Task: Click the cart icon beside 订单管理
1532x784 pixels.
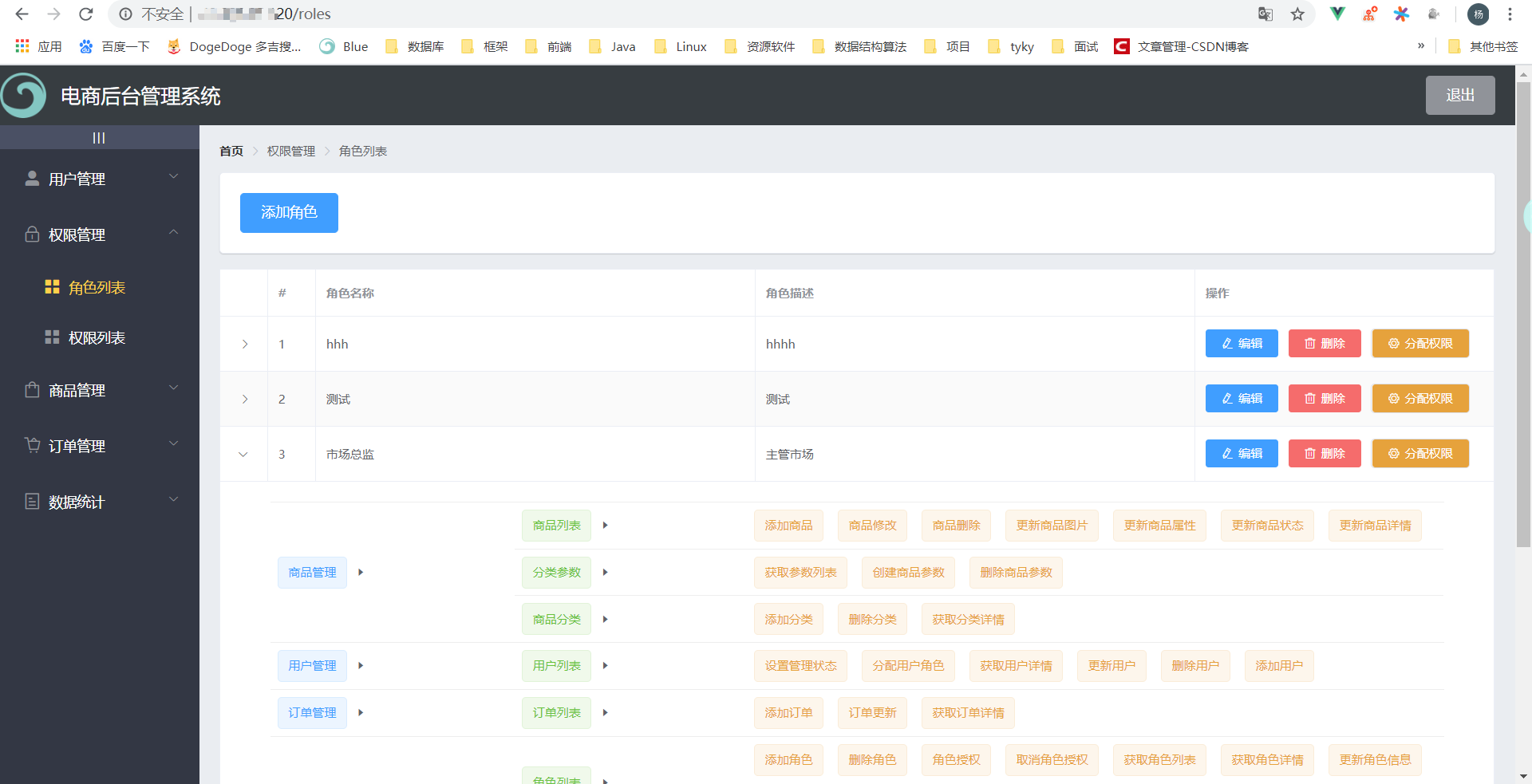Action: point(32,445)
